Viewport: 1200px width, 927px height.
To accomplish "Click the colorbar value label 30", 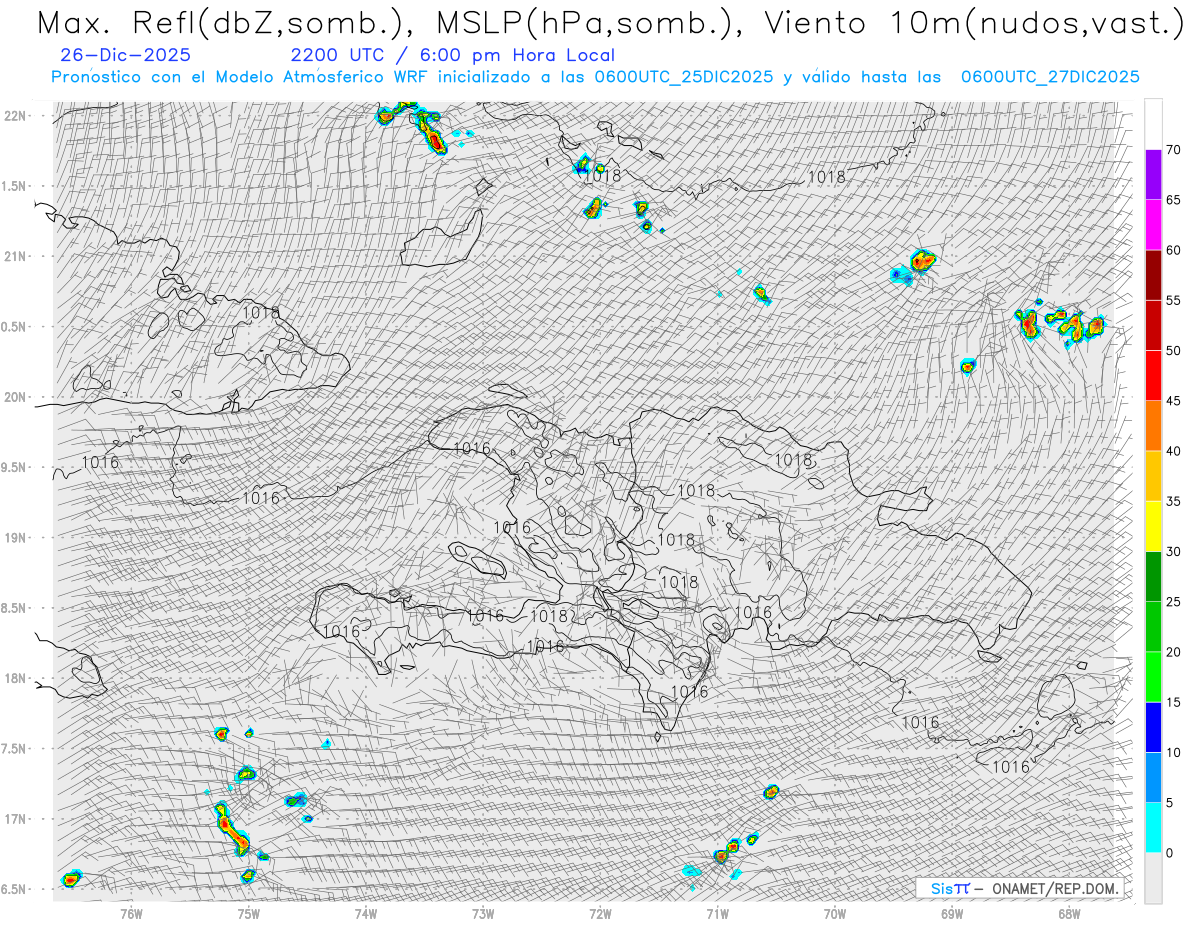I will (x=1174, y=552).
